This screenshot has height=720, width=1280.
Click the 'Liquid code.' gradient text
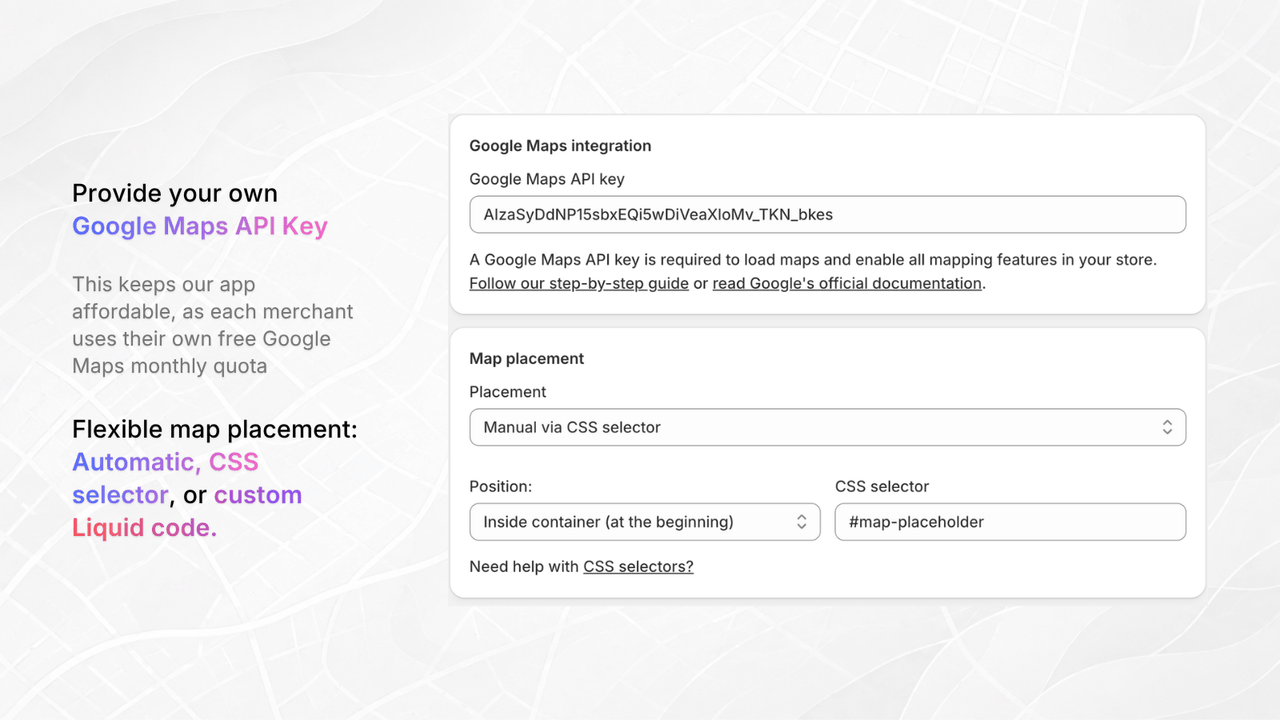(x=144, y=527)
